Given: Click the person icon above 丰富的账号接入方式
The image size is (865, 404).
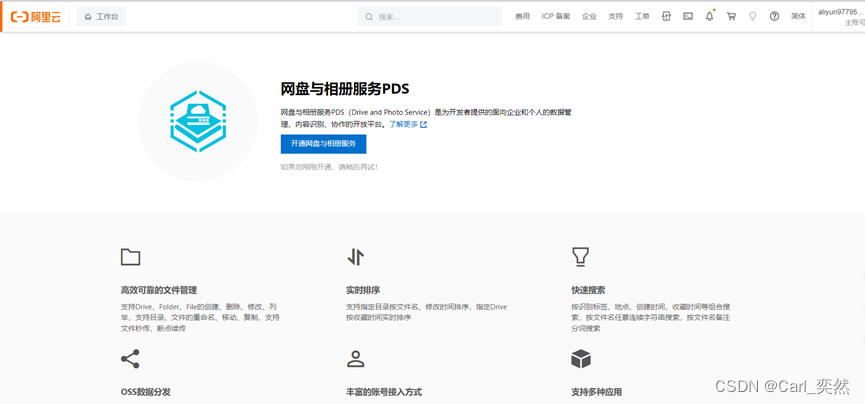Looking at the screenshot, I should (356, 359).
